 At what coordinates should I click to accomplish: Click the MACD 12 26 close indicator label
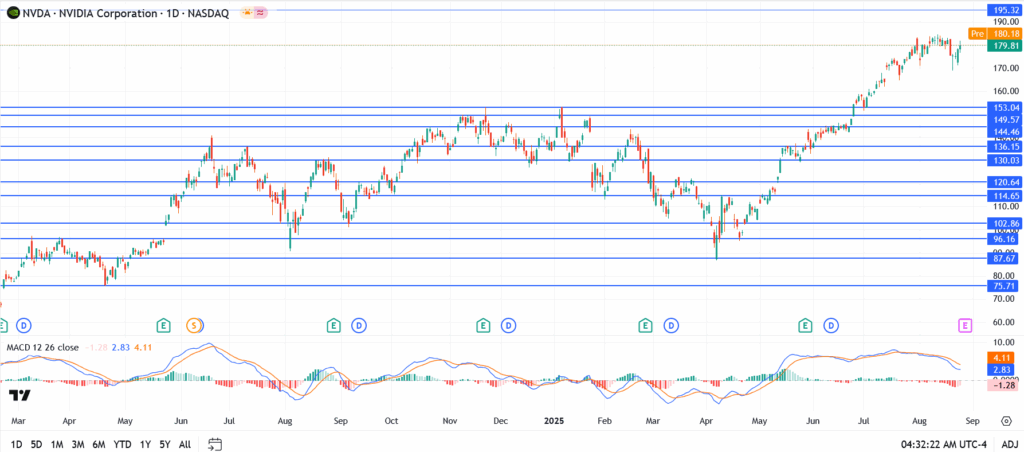(43, 347)
